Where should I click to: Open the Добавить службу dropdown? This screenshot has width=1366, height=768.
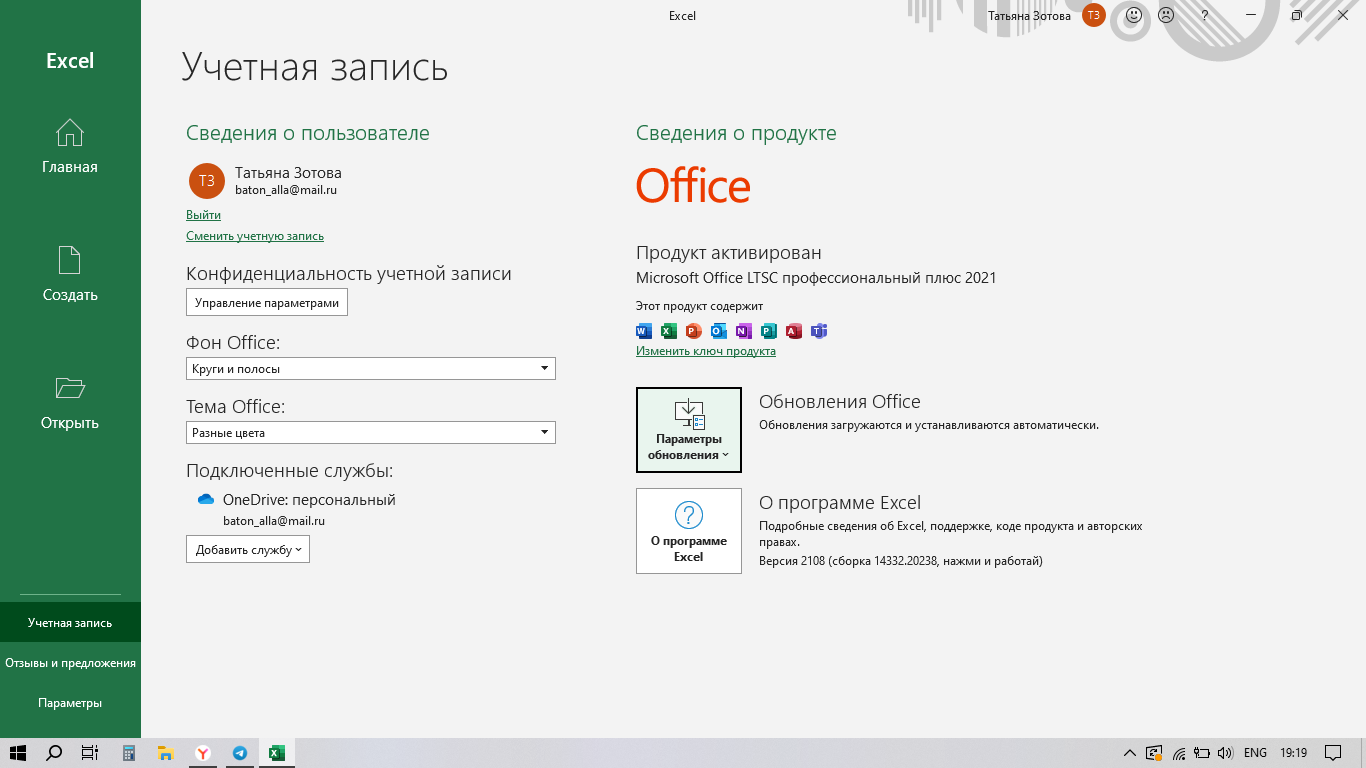[x=248, y=549]
